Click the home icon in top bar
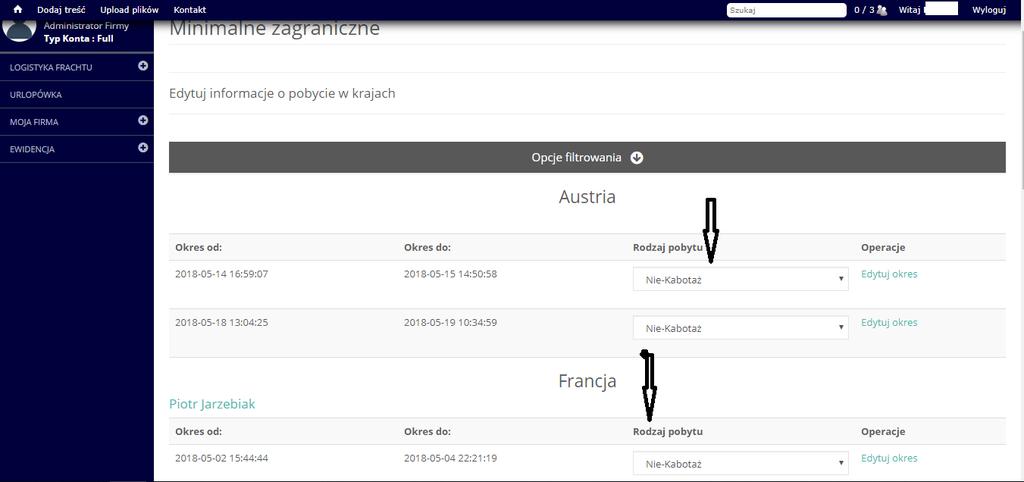1024x482 pixels. [x=18, y=10]
